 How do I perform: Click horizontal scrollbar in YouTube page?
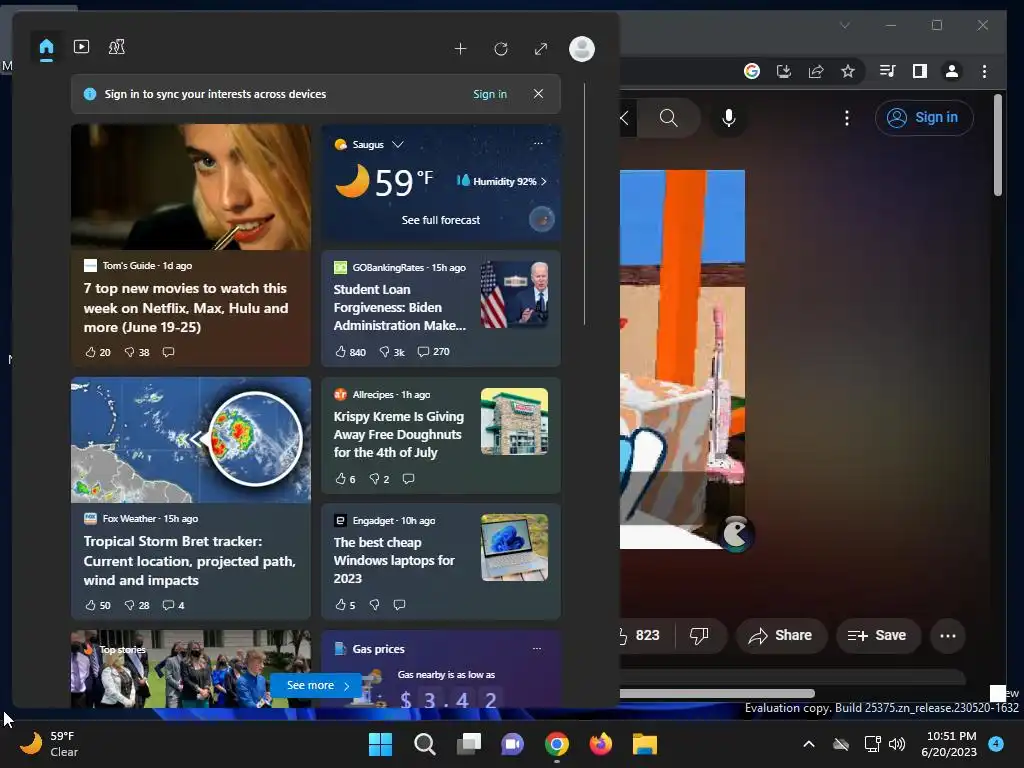click(717, 693)
